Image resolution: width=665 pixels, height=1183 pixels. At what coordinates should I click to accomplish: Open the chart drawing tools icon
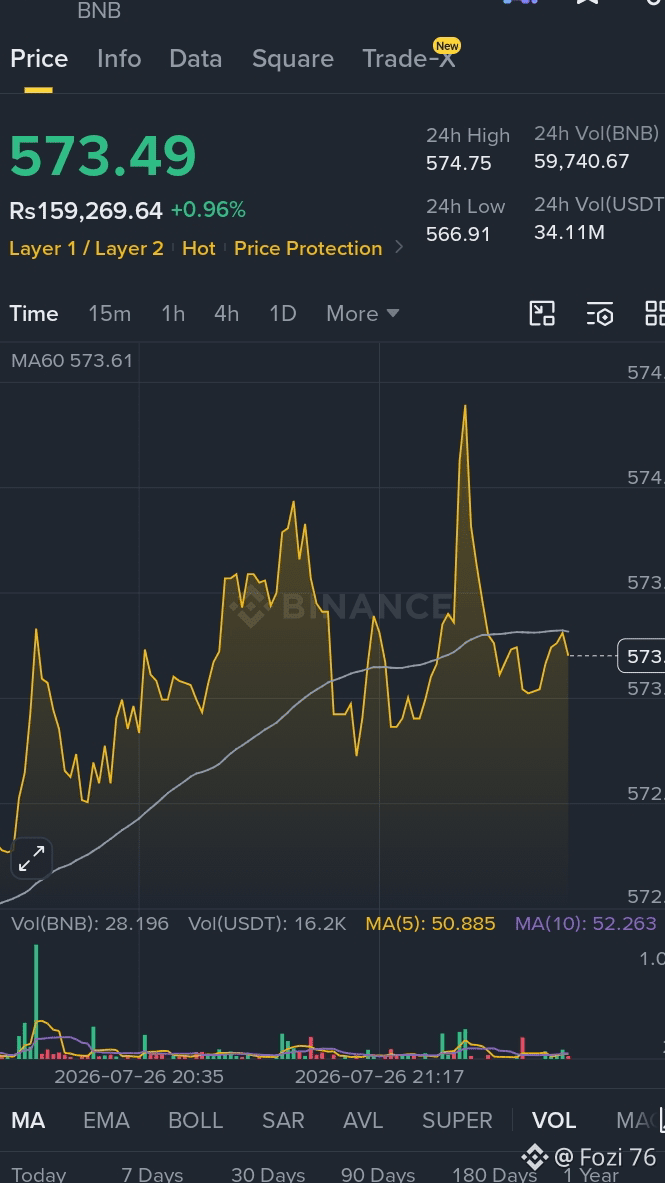pyautogui.click(x=542, y=313)
